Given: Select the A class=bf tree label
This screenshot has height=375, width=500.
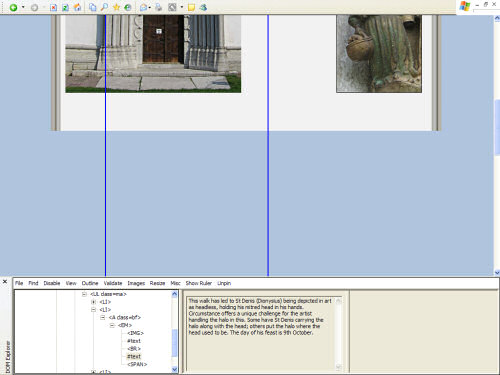Looking at the screenshot, I should click(x=125, y=317).
